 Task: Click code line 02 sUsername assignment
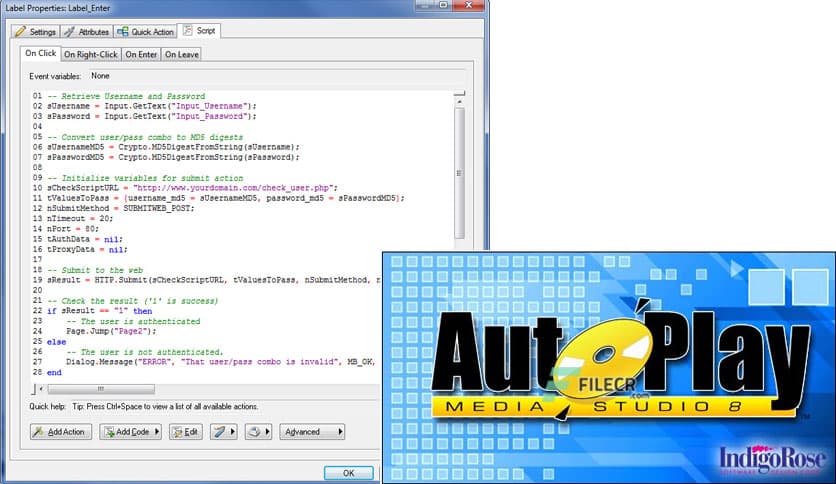tap(151, 106)
